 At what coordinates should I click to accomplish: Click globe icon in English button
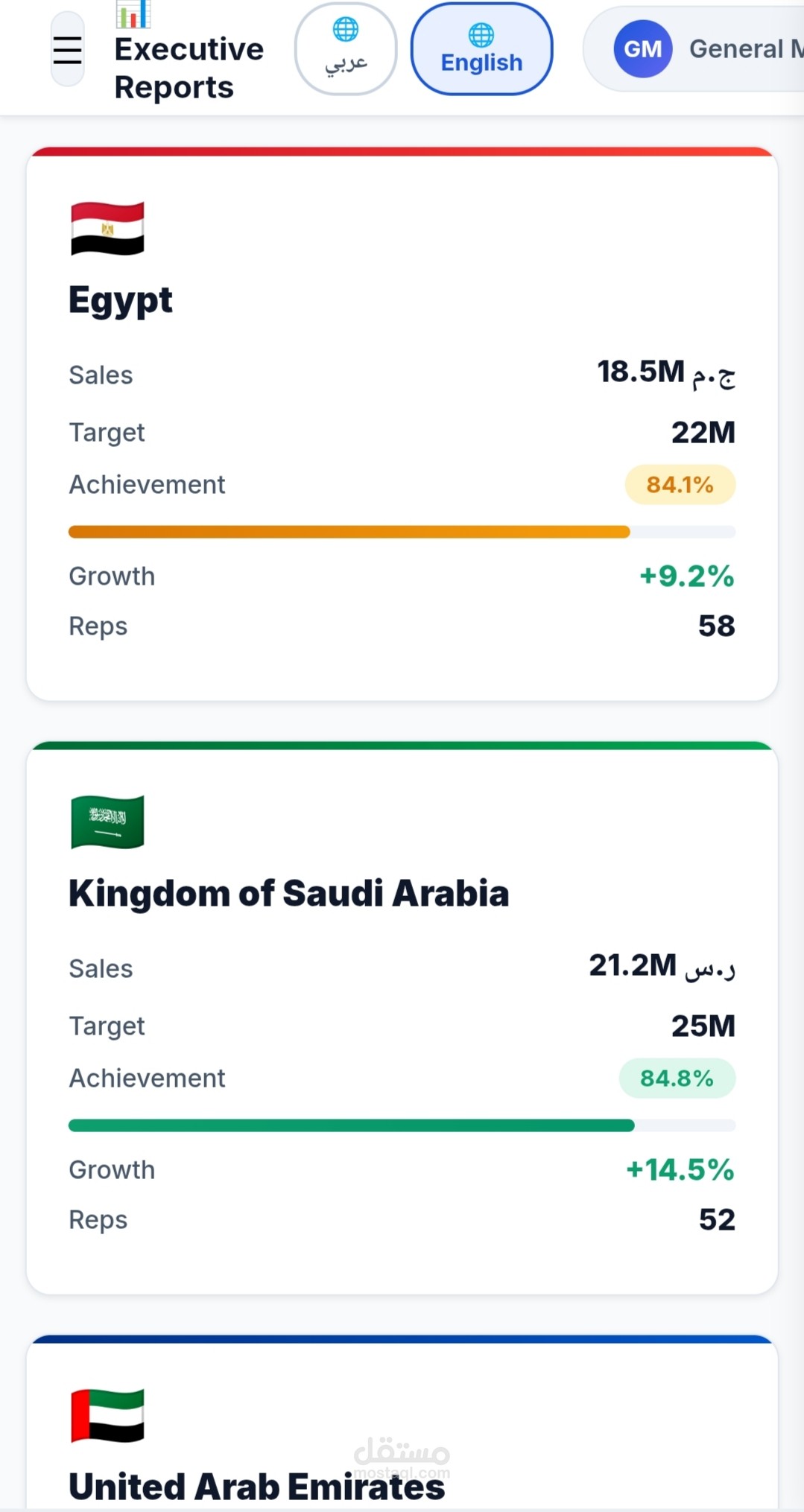pos(481,34)
